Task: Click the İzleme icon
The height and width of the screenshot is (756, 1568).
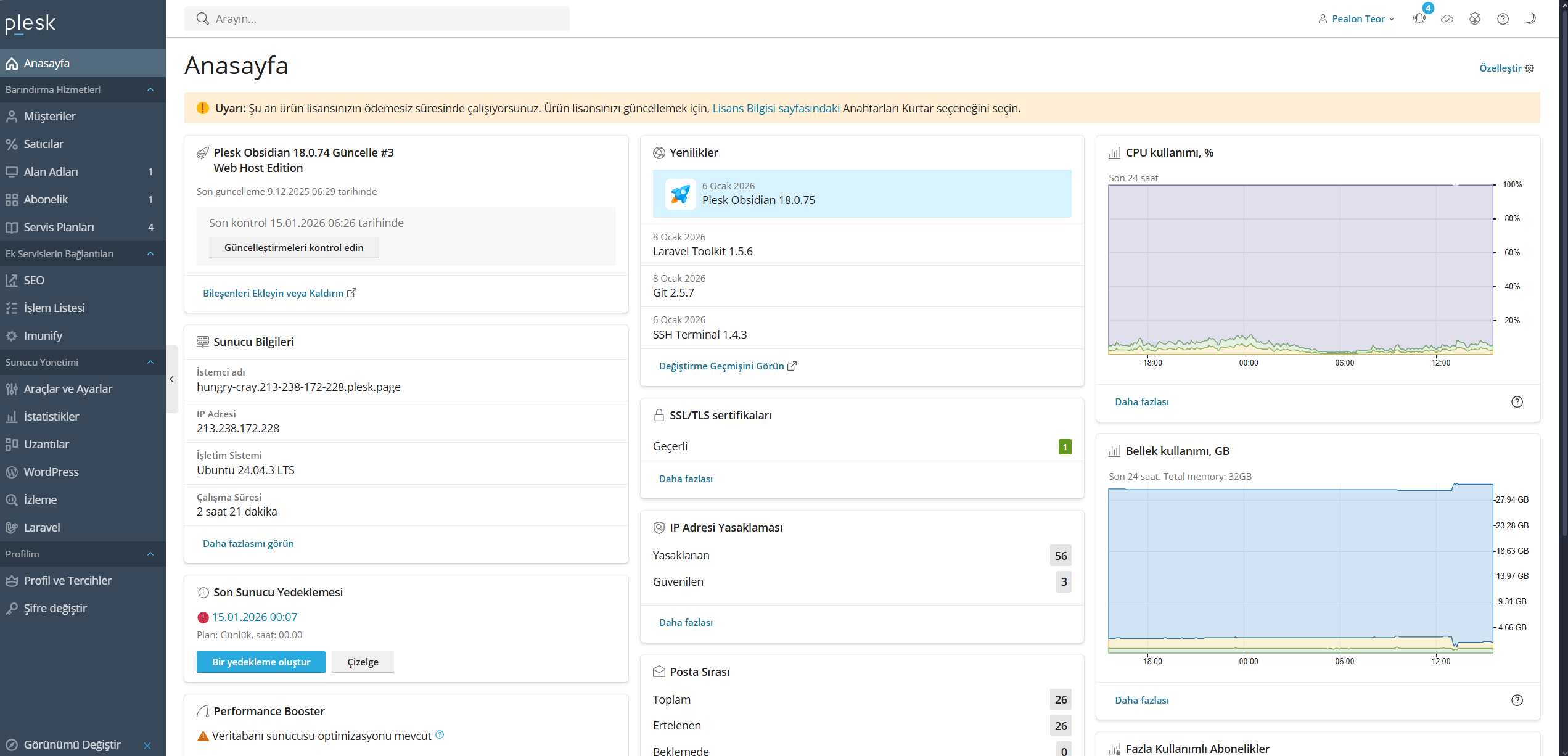Action: coord(12,499)
